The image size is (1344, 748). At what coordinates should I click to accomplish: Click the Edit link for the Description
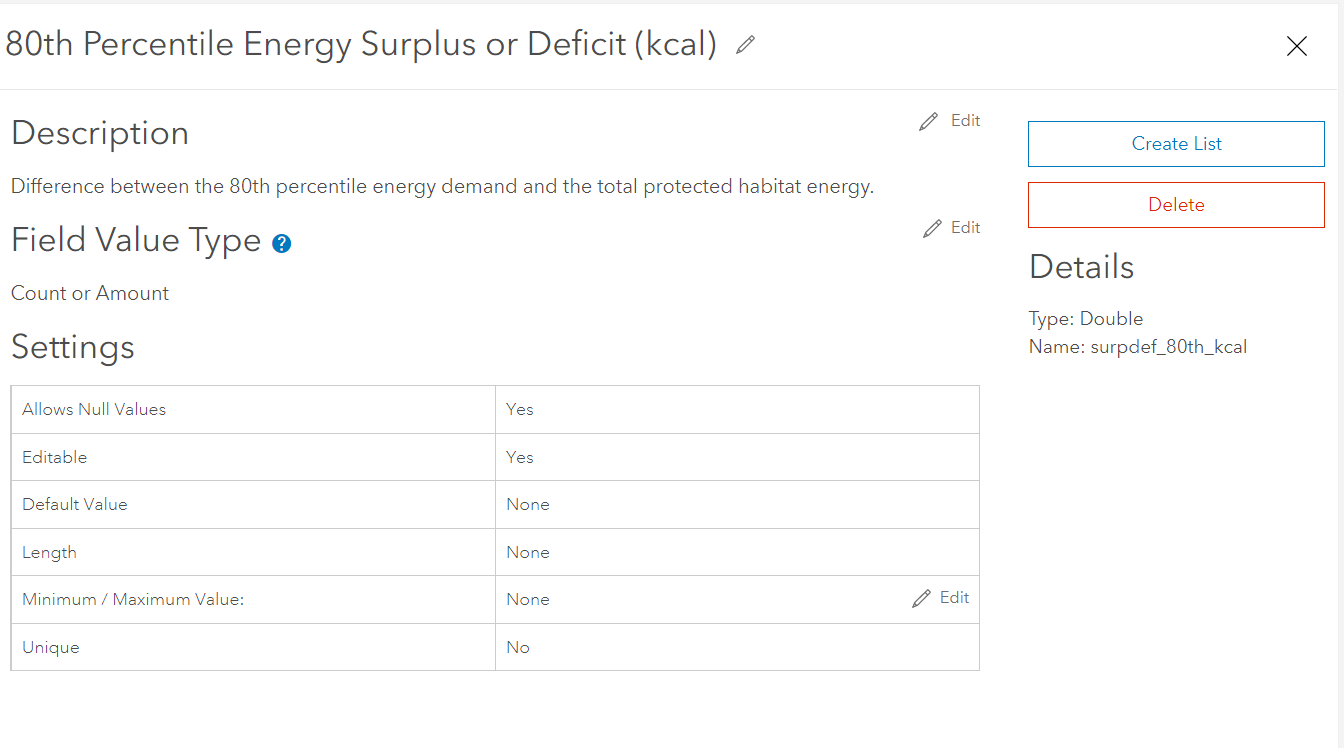[963, 120]
